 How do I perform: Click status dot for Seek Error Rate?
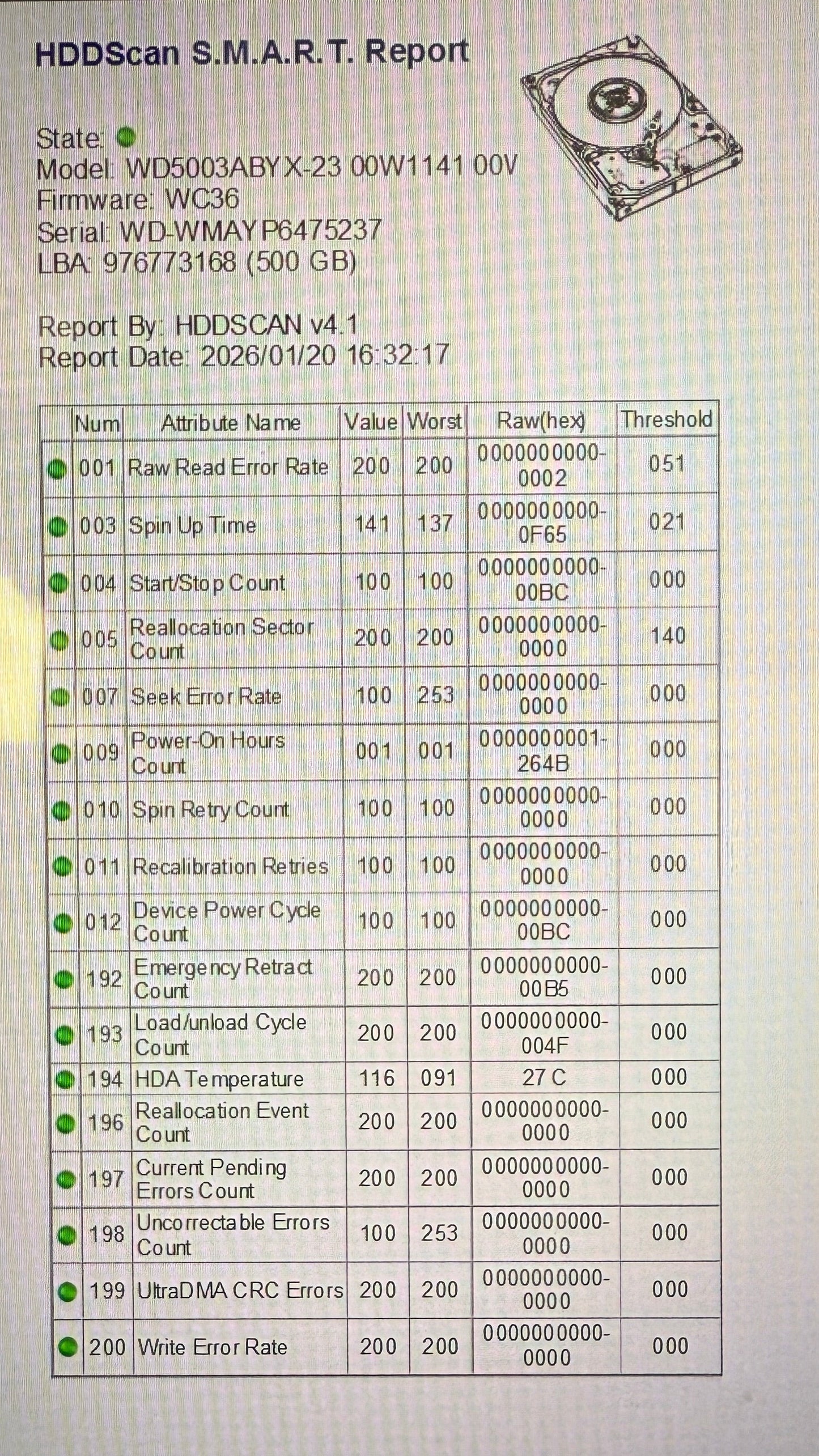[x=61, y=697]
